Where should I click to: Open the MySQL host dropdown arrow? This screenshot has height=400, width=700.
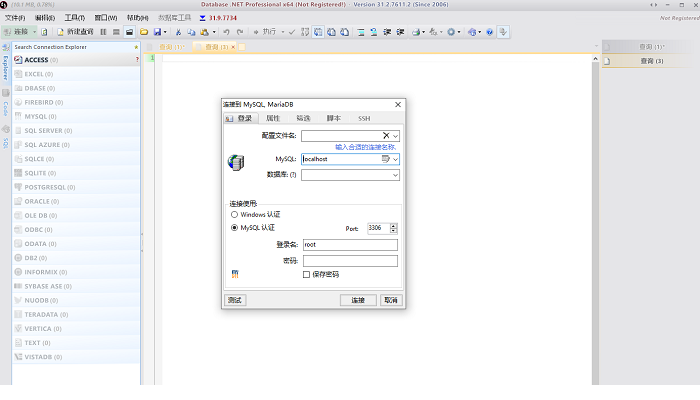(x=396, y=159)
